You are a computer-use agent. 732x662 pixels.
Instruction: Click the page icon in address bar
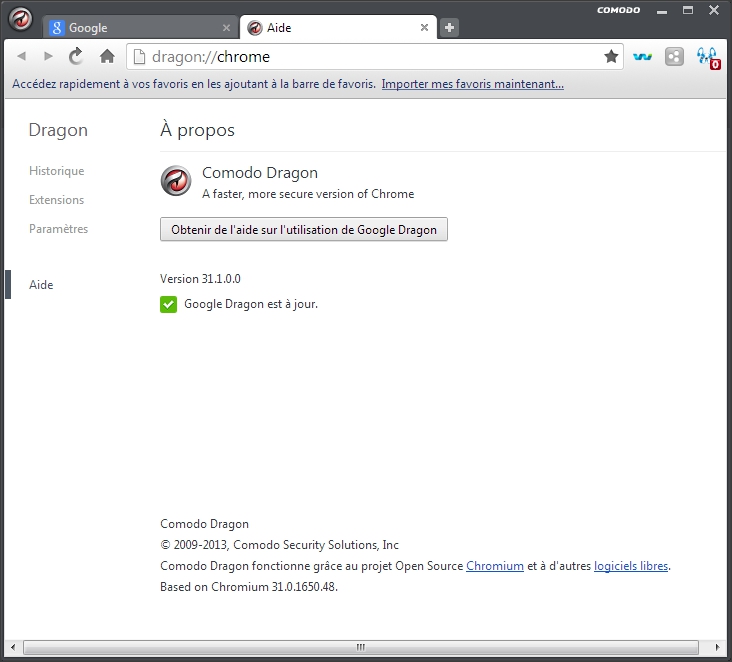click(139, 57)
